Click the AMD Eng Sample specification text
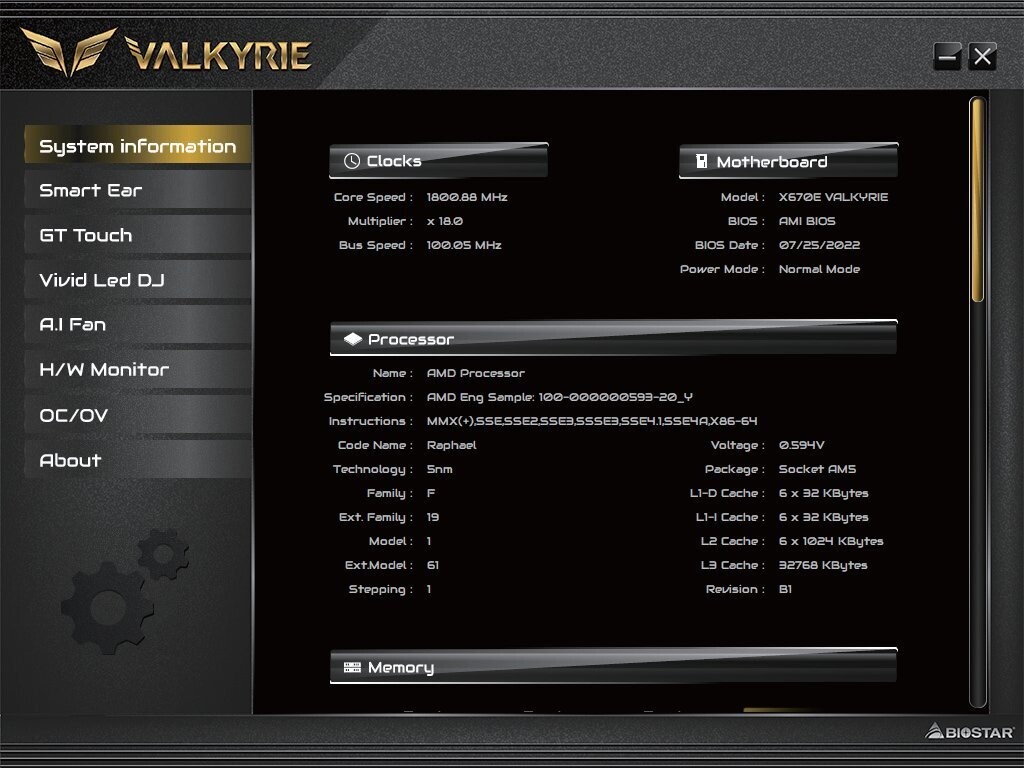This screenshot has width=1026, height=770. 559,397
